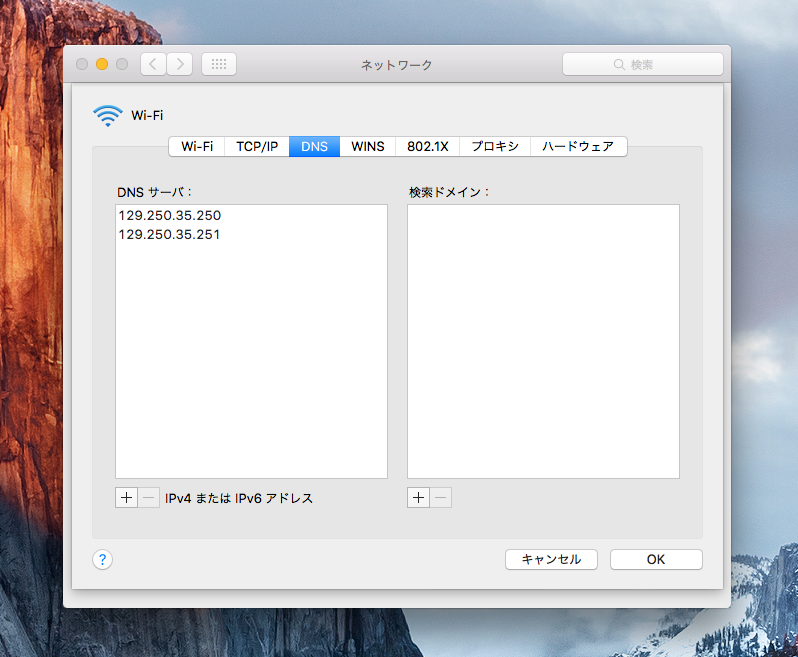This screenshot has height=657, width=798.
Task: Show all preferences grid icon
Action: 219,64
